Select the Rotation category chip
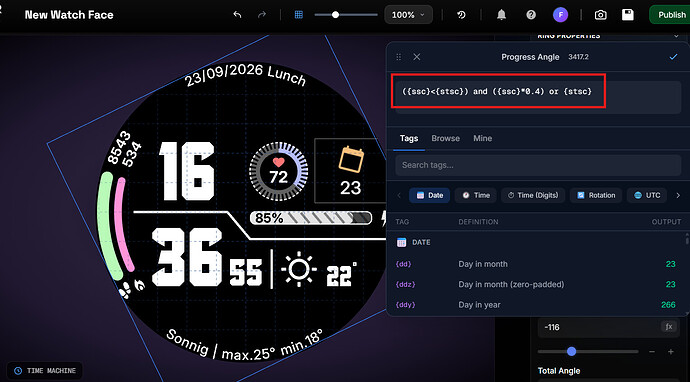 pos(596,195)
